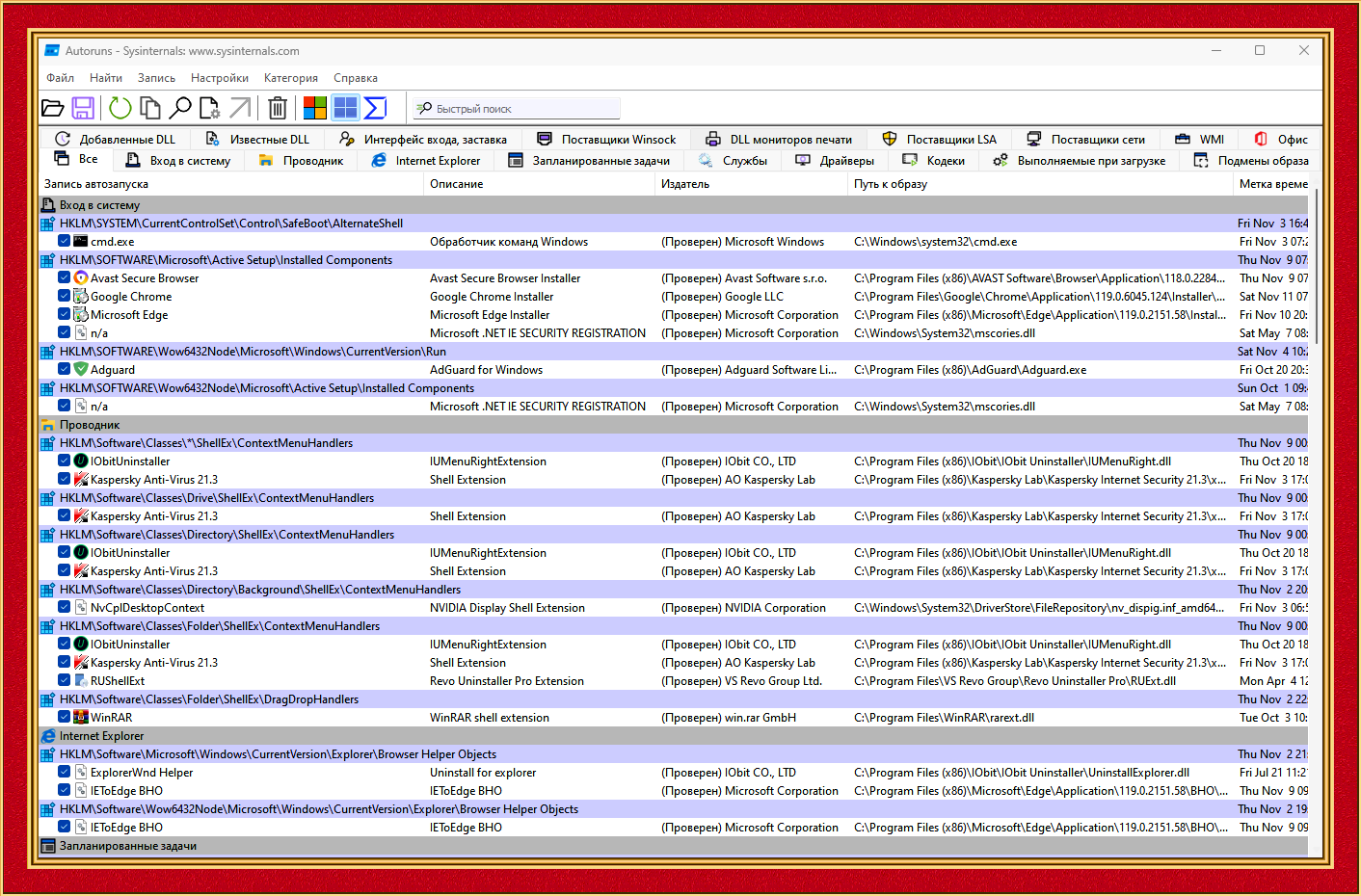Uncheck the RUShellExt entry
Screen dimensions: 1361x896
click(x=64, y=680)
